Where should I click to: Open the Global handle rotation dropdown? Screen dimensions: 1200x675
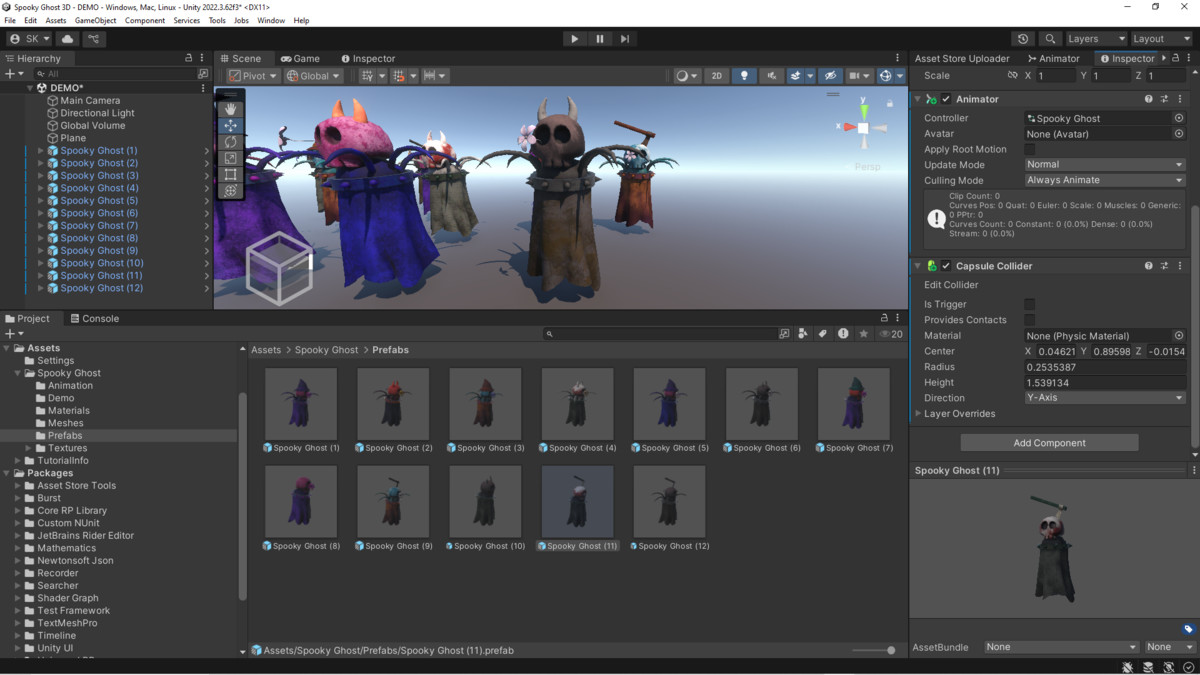313,76
